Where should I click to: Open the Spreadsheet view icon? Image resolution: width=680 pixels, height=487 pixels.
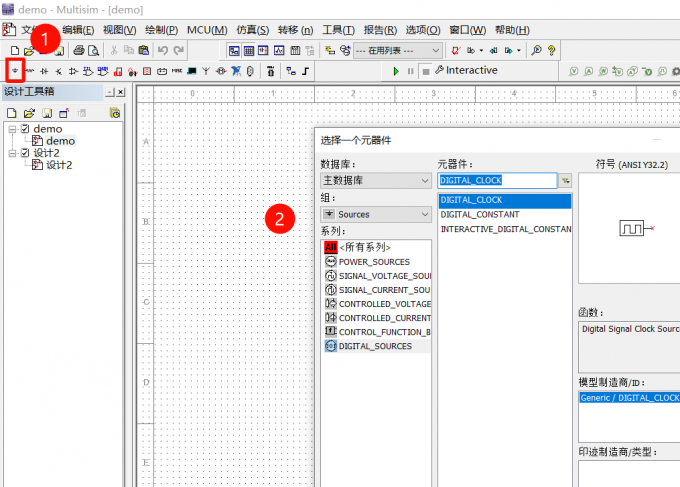(249, 51)
